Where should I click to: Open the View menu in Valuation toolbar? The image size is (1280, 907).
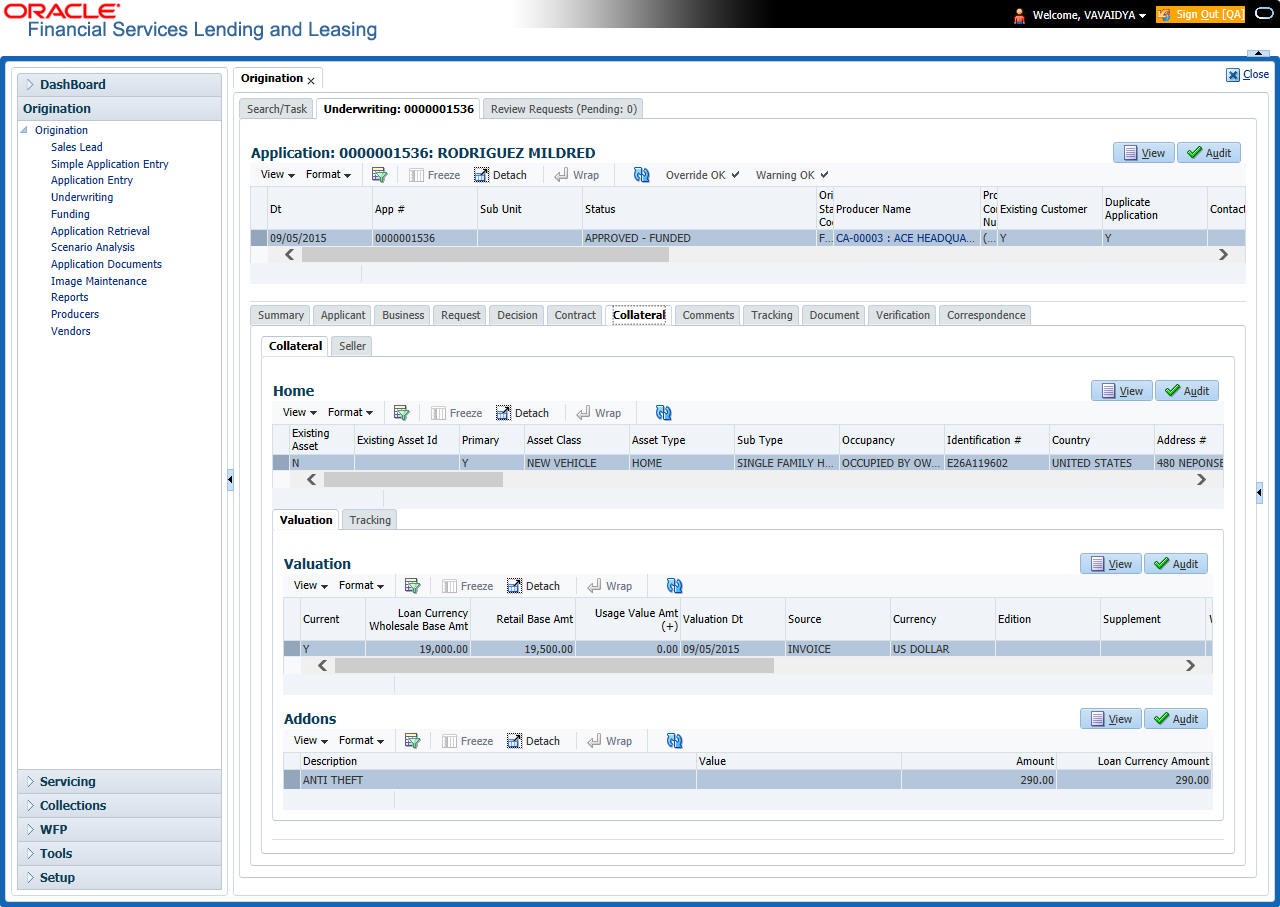(310, 586)
